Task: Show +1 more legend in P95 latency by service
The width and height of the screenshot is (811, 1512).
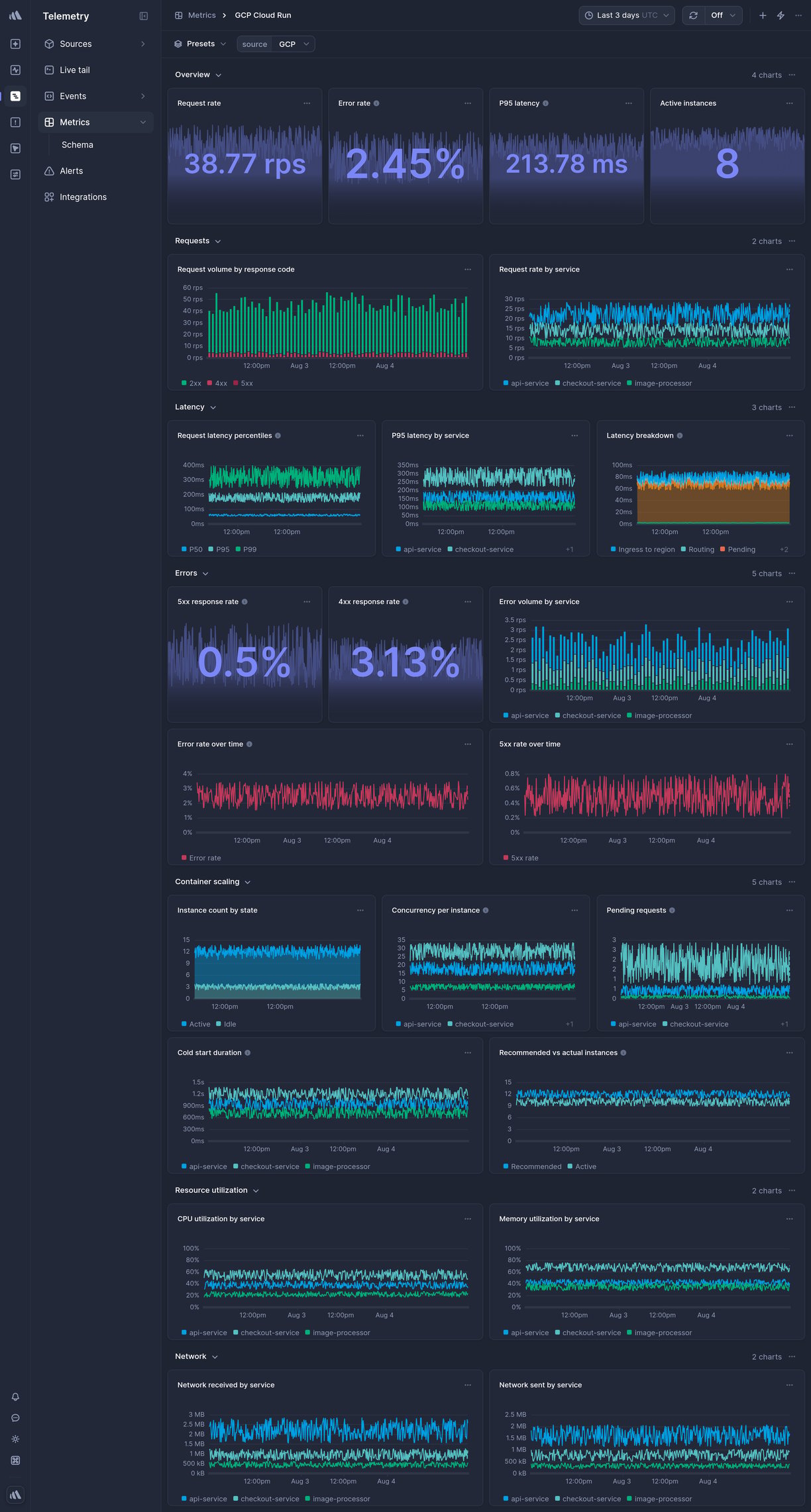Action: tap(570, 549)
